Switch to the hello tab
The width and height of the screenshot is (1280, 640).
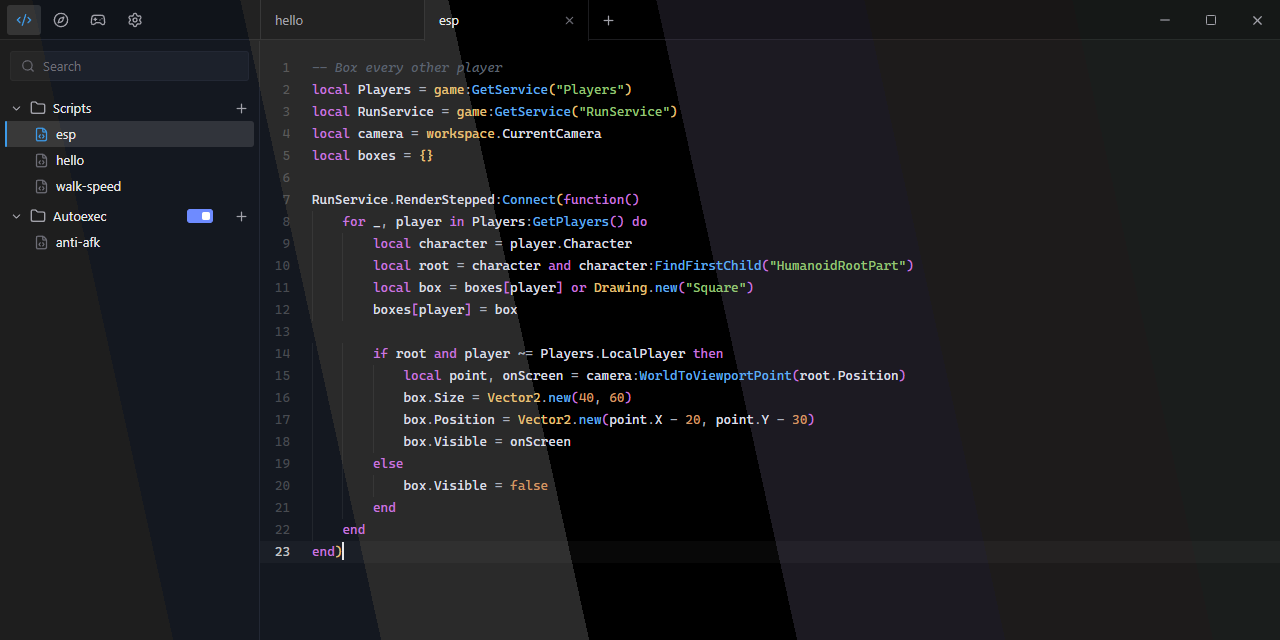(x=342, y=20)
